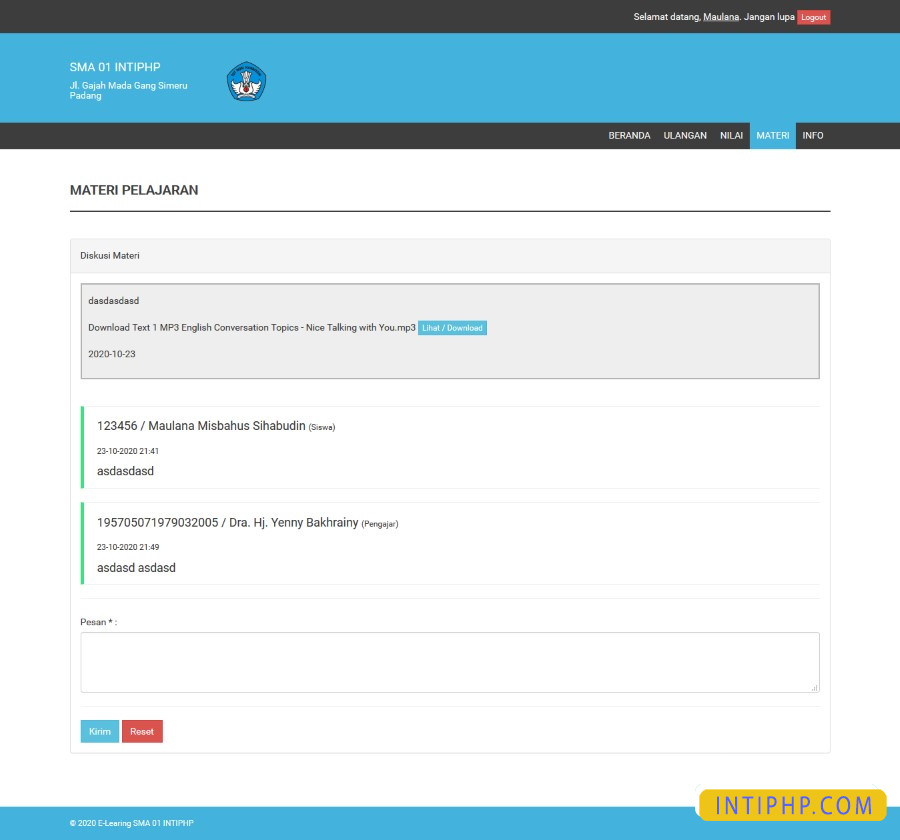Click Lihat / Download for the MP3 material
The image size is (900, 840).
click(452, 327)
